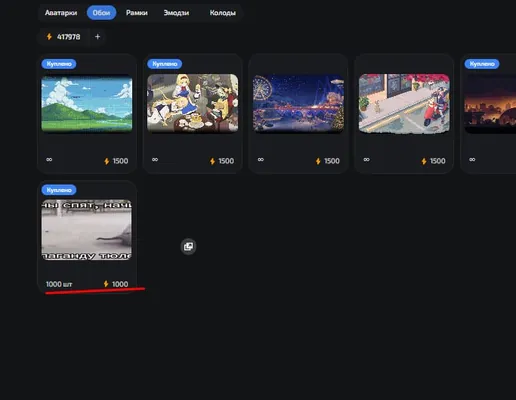The width and height of the screenshot is (516, 400).
Task: Click the 1500 price on scooter wallpaper
Action: pyautogui.click(x=433, y=161)
